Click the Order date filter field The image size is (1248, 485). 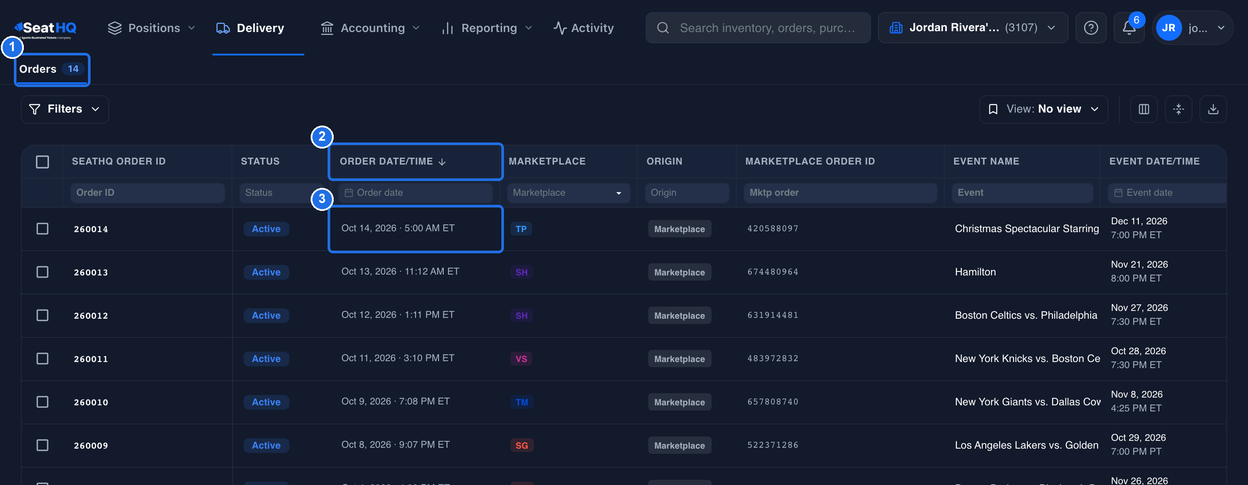415,193
